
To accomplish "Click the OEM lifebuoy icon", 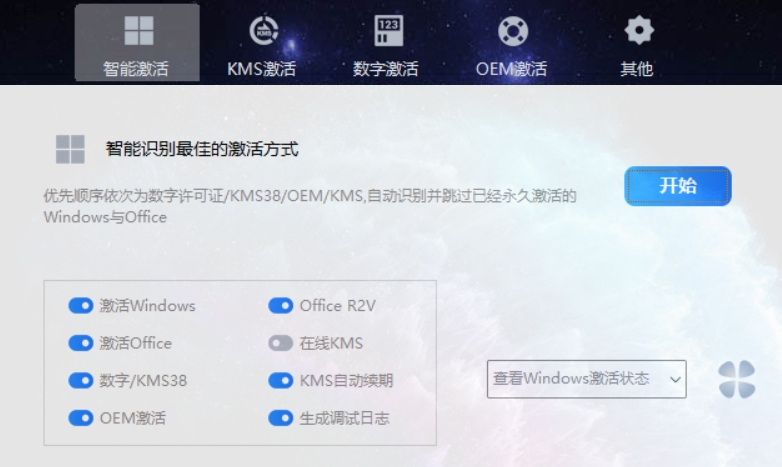I will click(x=513, y=31).
